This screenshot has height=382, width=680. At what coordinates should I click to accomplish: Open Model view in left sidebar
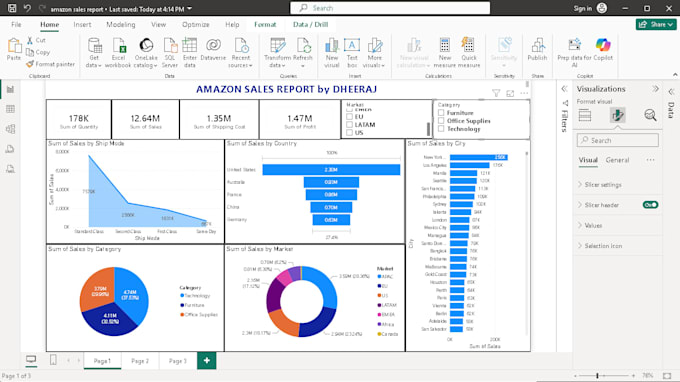tap(10, 129)
